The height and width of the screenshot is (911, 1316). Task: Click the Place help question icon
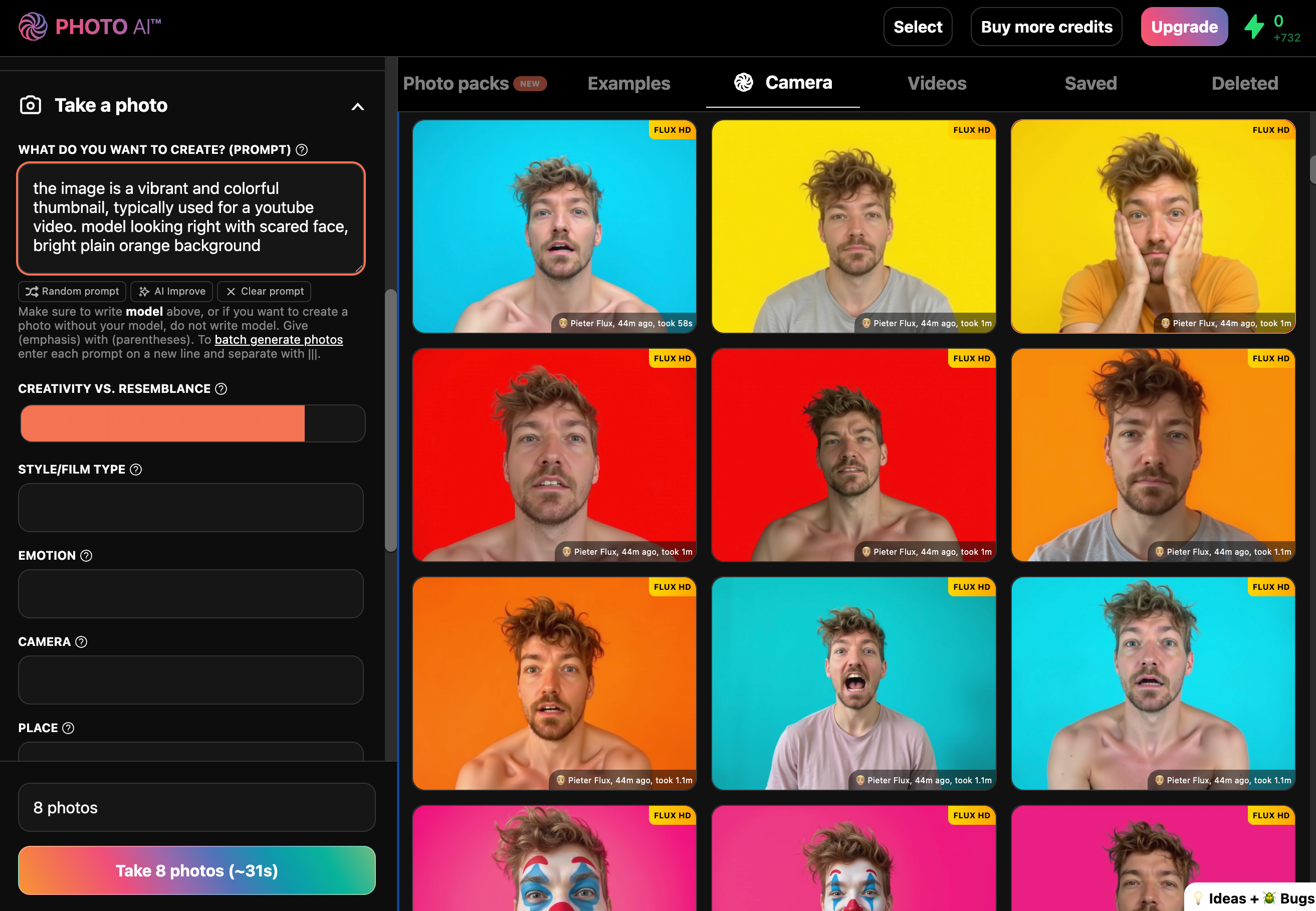(x=68, y=728)
